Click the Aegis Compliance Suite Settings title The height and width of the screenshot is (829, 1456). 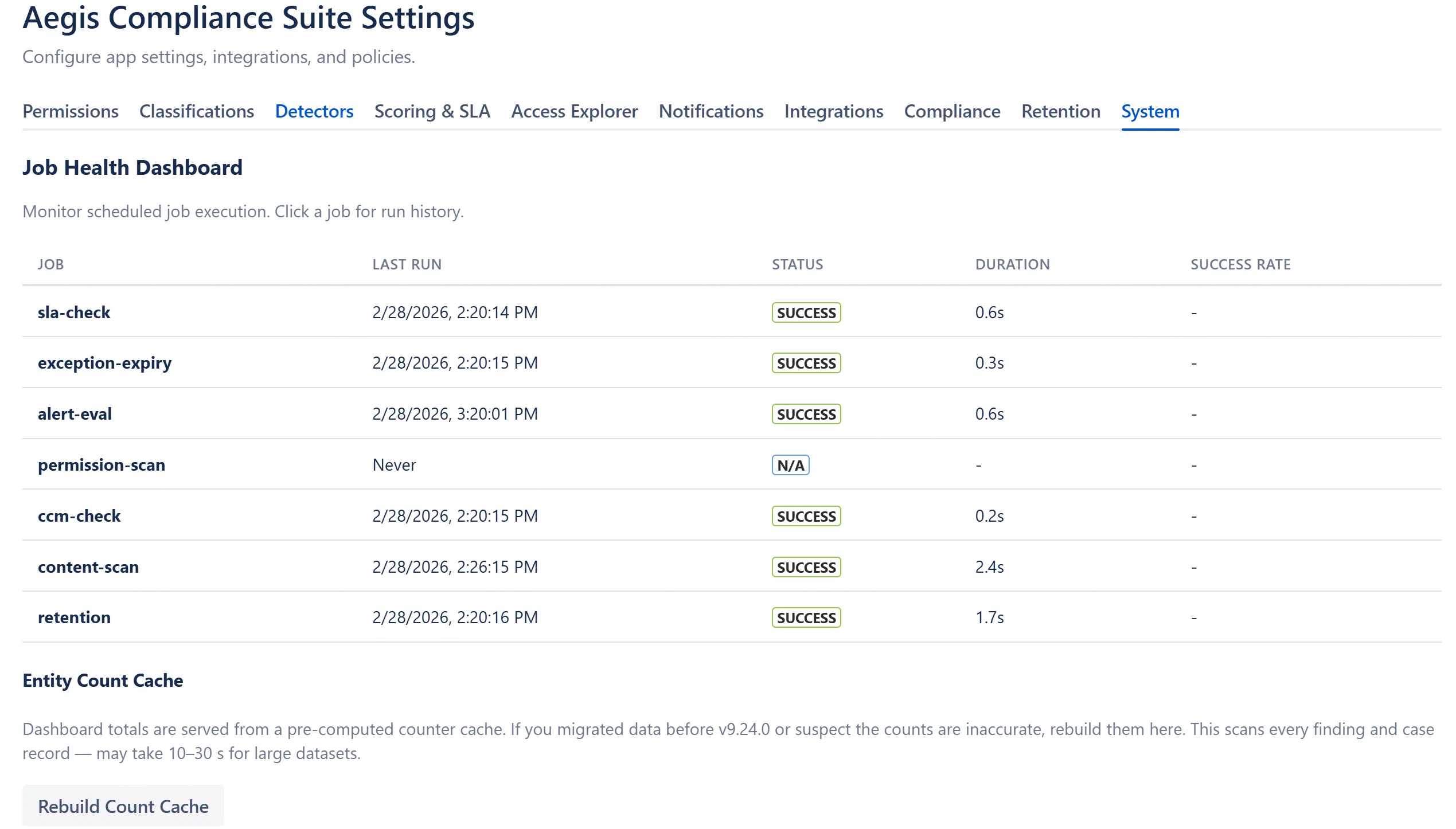tap(248, 18)
